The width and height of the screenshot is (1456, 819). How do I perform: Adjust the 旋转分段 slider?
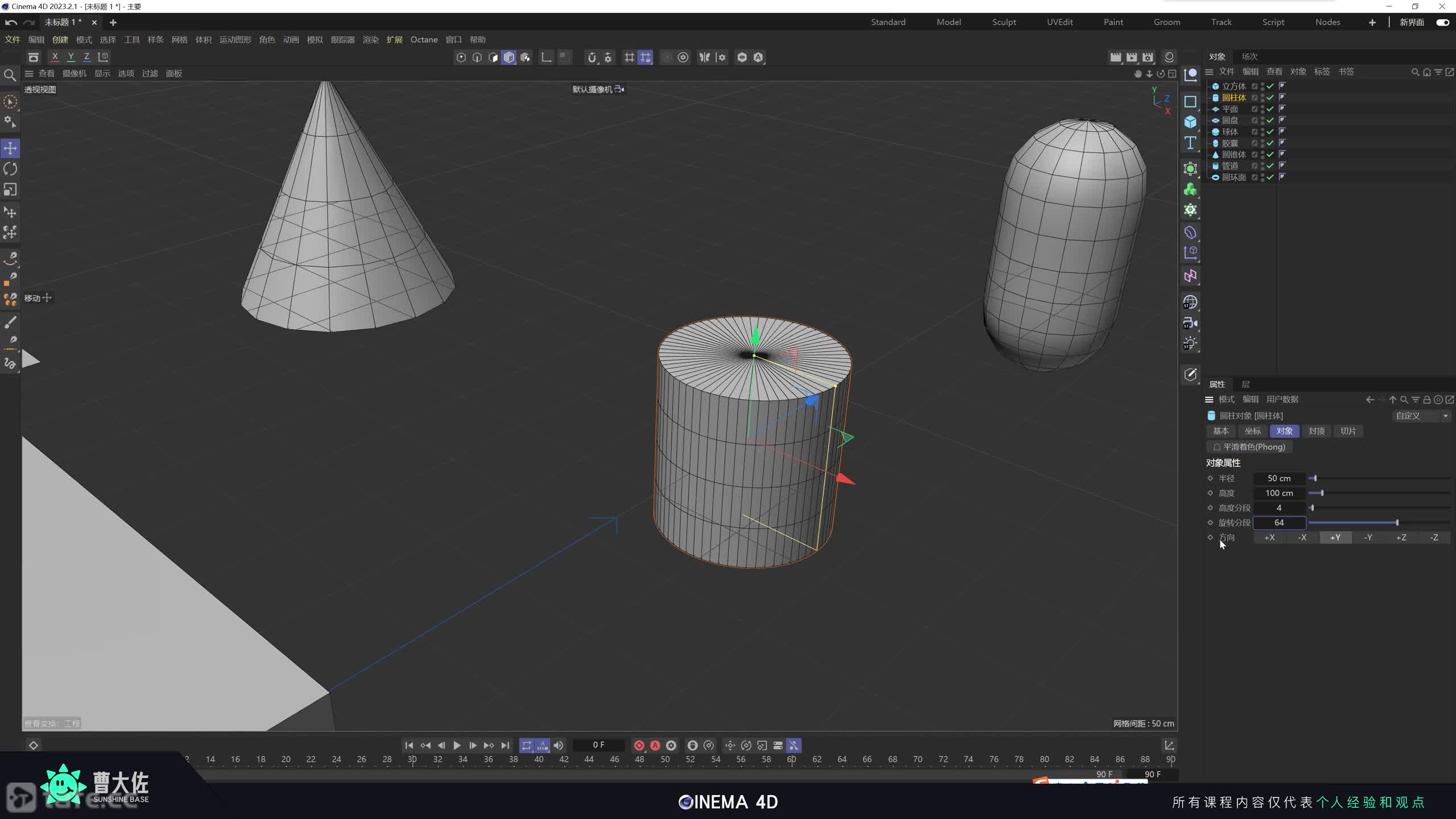[1397, 523]
